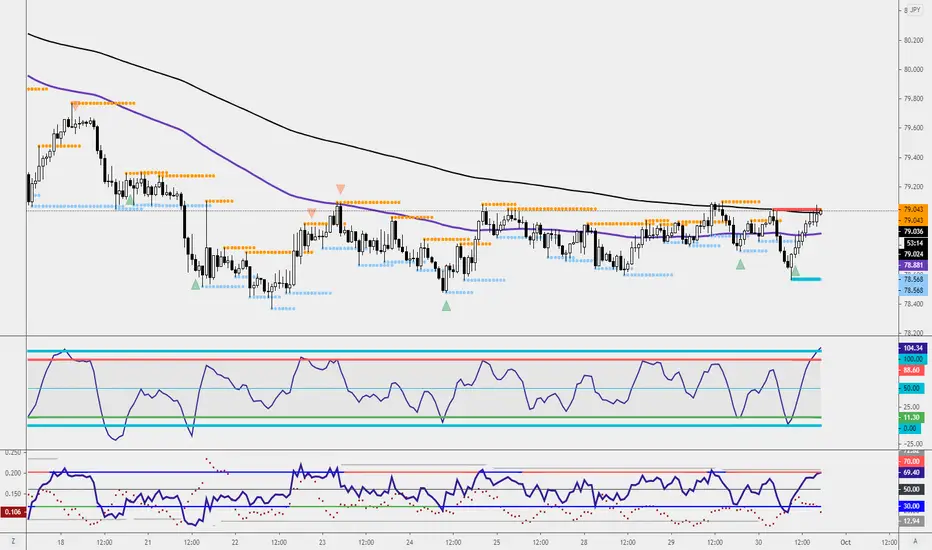This screenshot has height=550, width=932.
Task: Click the 78.400 price axis tick
Action: [x=913, y=304]
